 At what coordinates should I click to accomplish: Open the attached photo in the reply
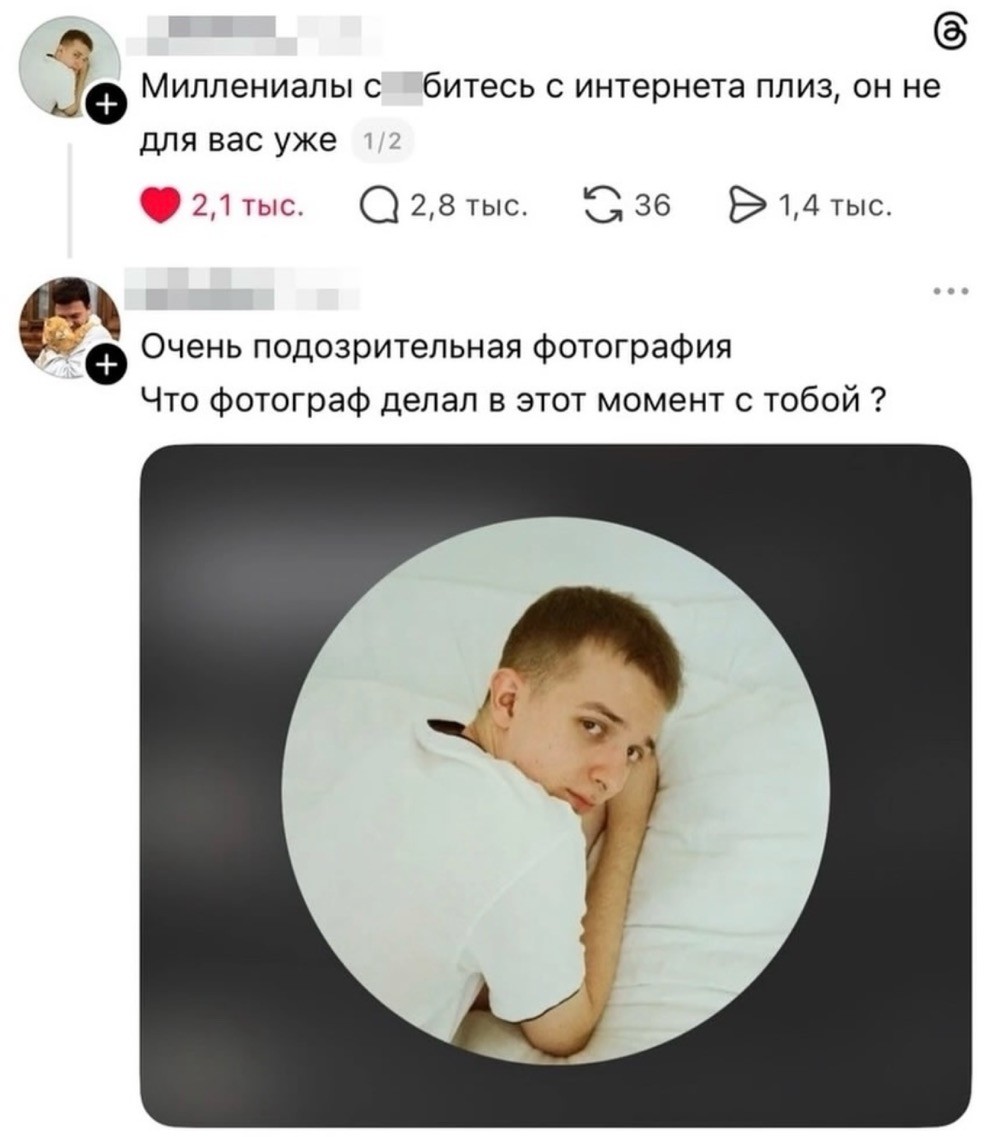(555, 787)
